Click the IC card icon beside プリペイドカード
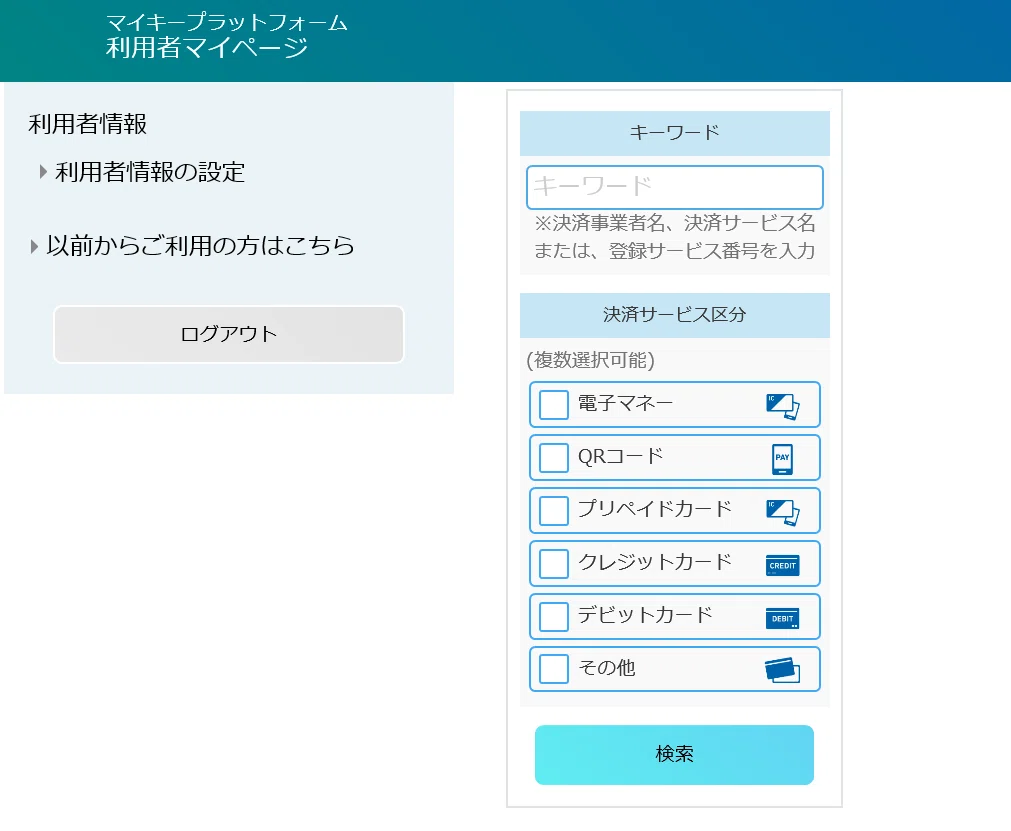Image resolution: width=1011 pixels, height=831 pixels. (783, 513)
